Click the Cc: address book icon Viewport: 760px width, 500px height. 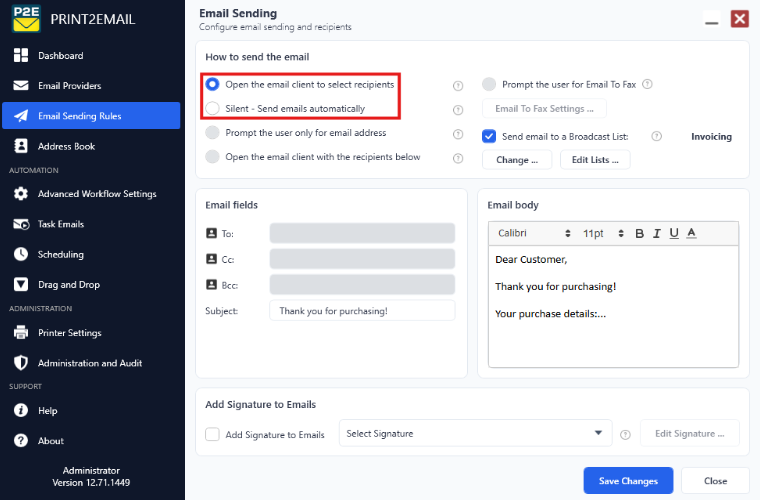click(211, 259)
